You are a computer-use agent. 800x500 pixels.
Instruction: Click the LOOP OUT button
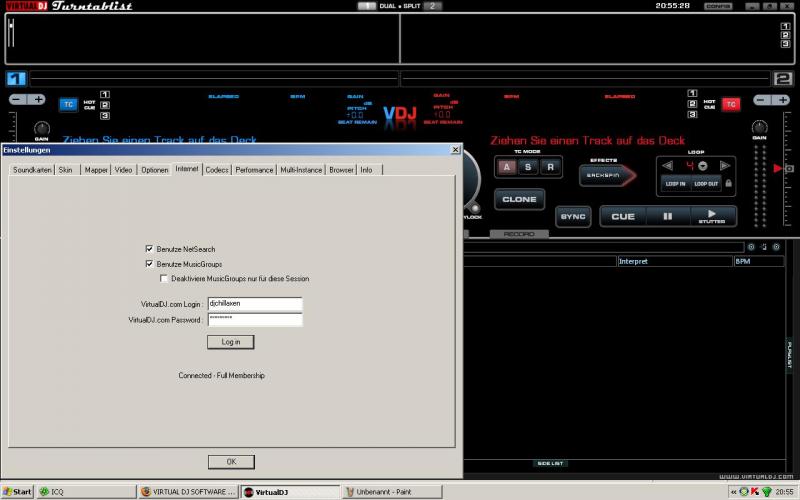(706, 184)
